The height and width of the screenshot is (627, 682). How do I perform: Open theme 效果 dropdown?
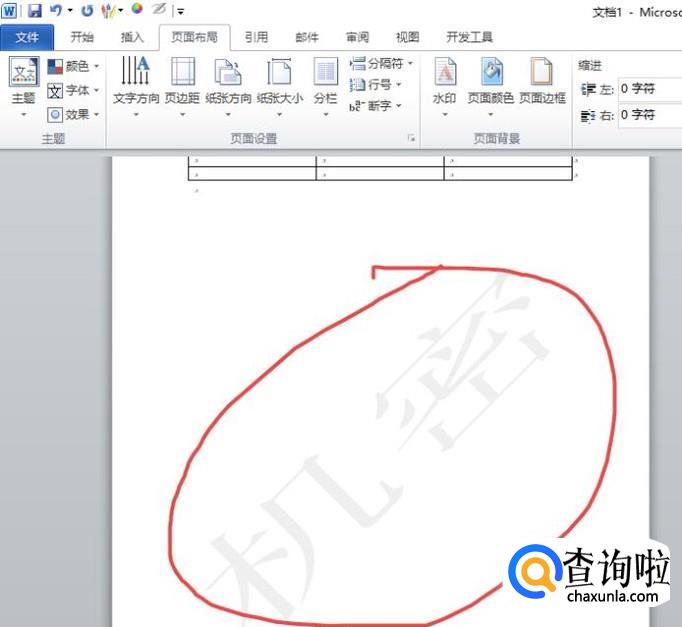73,114
